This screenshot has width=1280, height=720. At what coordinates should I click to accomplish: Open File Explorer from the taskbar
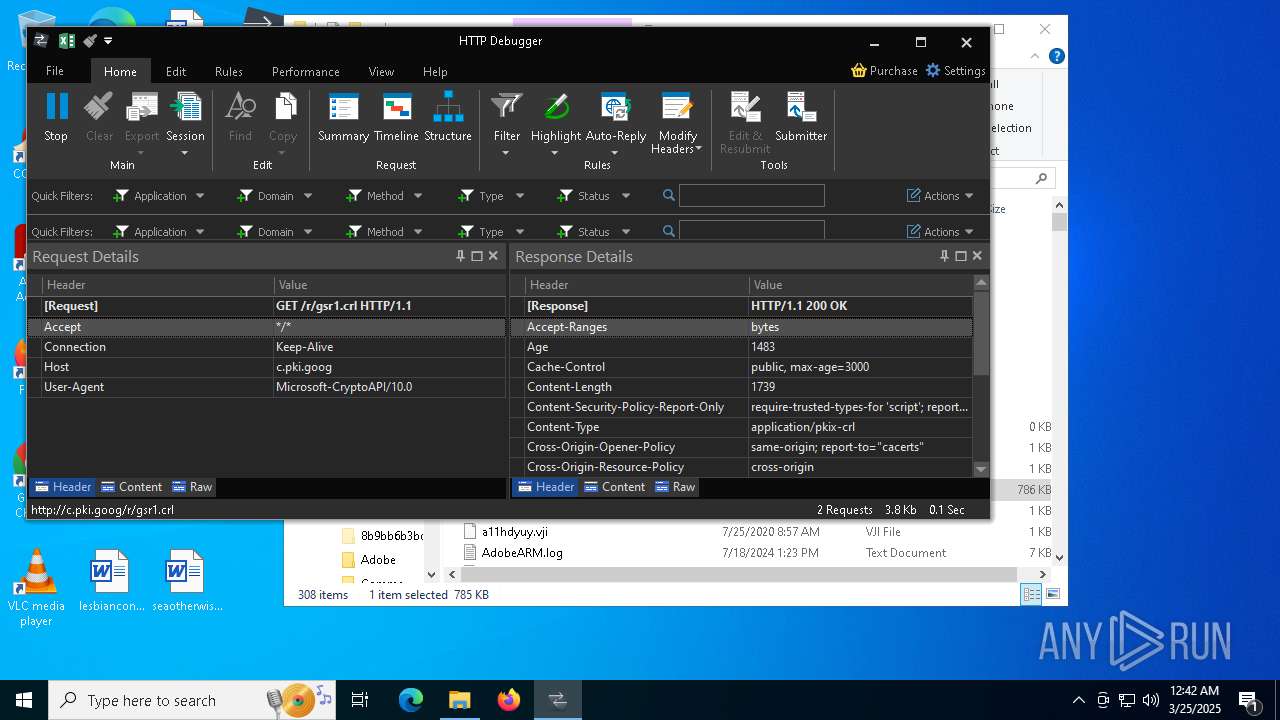[x=460, y=700]
